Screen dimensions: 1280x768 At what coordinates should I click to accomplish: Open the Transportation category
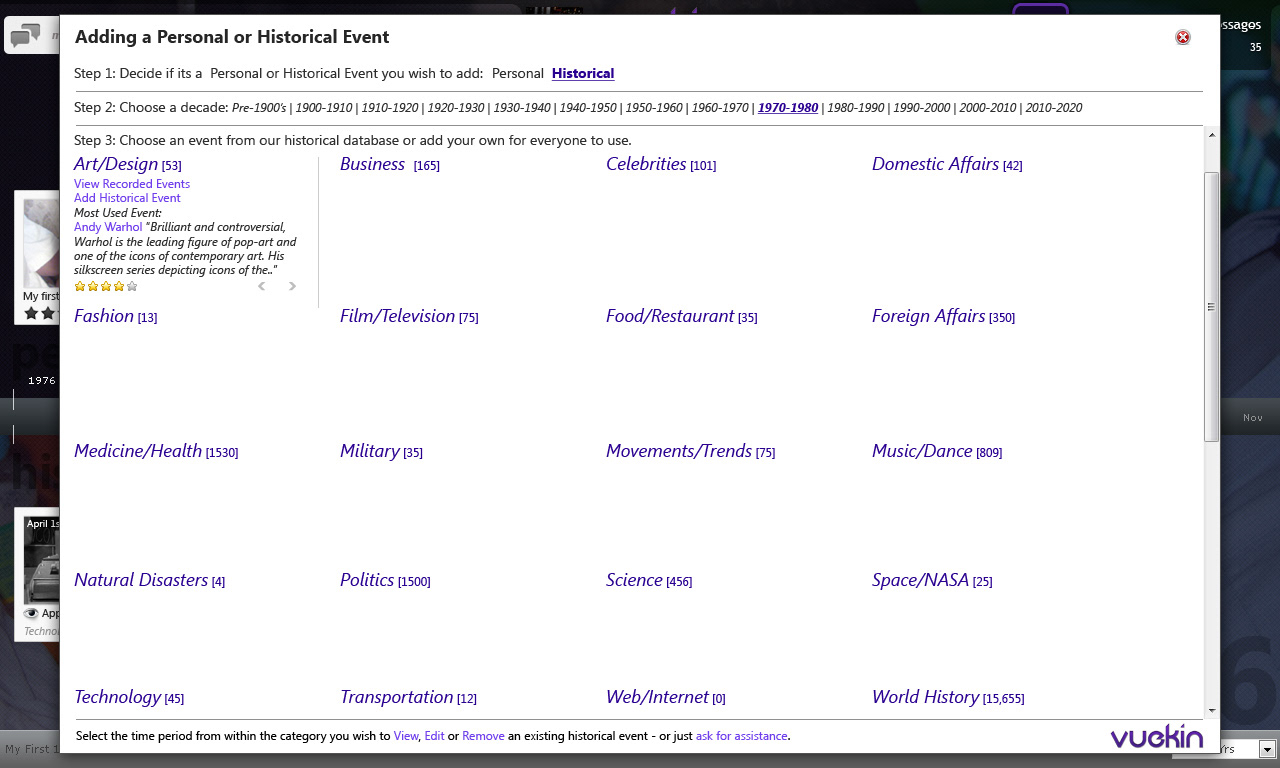(396, 697)
